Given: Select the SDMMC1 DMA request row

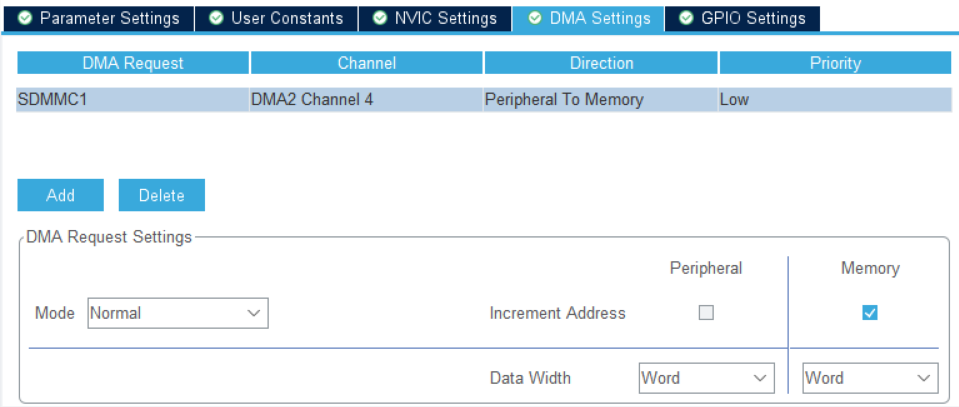Looking at the screenshot, I should (484, 99).
